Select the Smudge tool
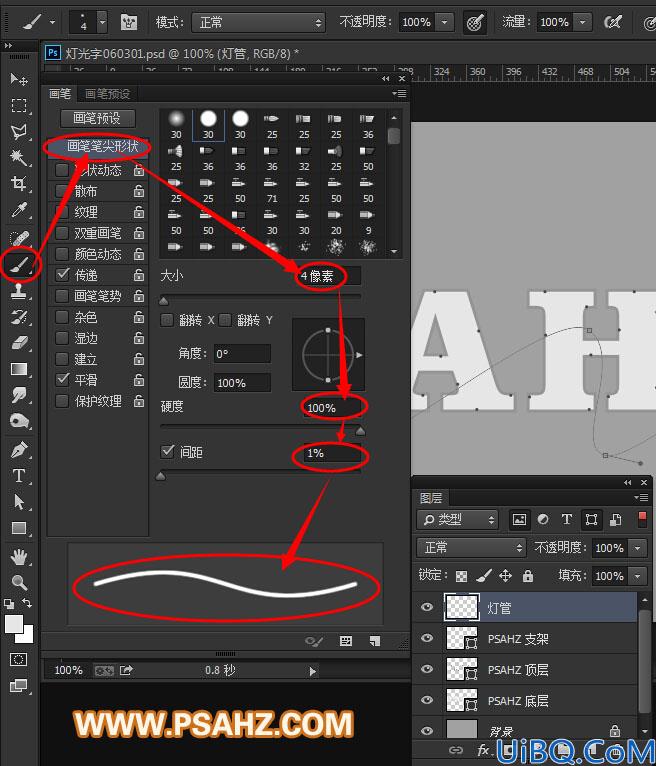The height and width of the screenshot is (766, 656). click(19, 395)
